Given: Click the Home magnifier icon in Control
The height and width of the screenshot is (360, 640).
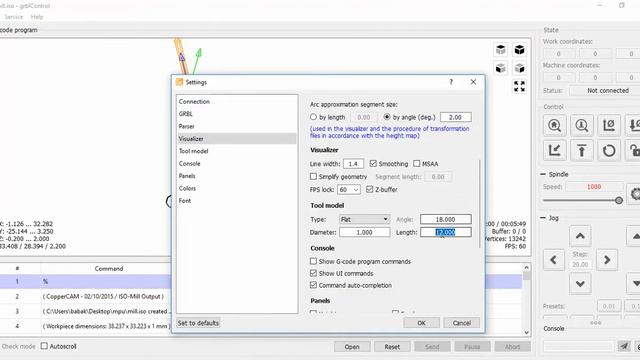Looking at the screenshot, I should (x=555, y=125).
